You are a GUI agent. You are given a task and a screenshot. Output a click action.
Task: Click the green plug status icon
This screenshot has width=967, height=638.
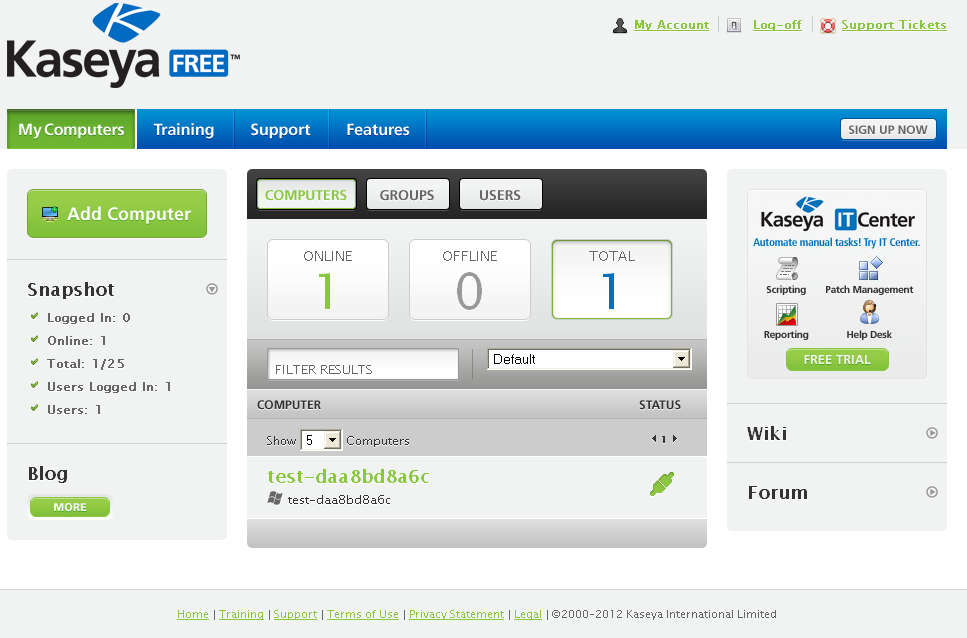[x=662, y=484]
